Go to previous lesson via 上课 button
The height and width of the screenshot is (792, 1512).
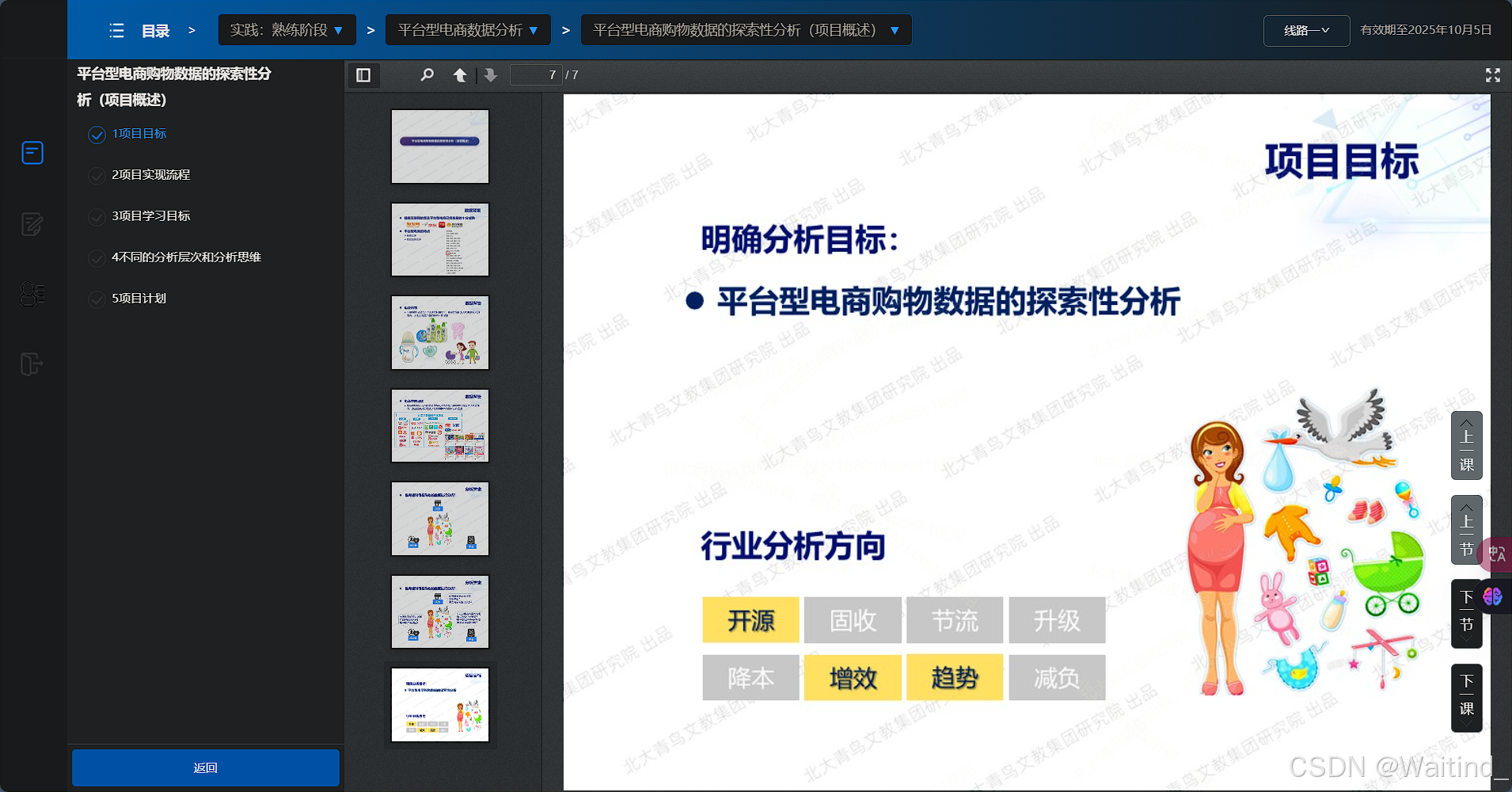1466,445
